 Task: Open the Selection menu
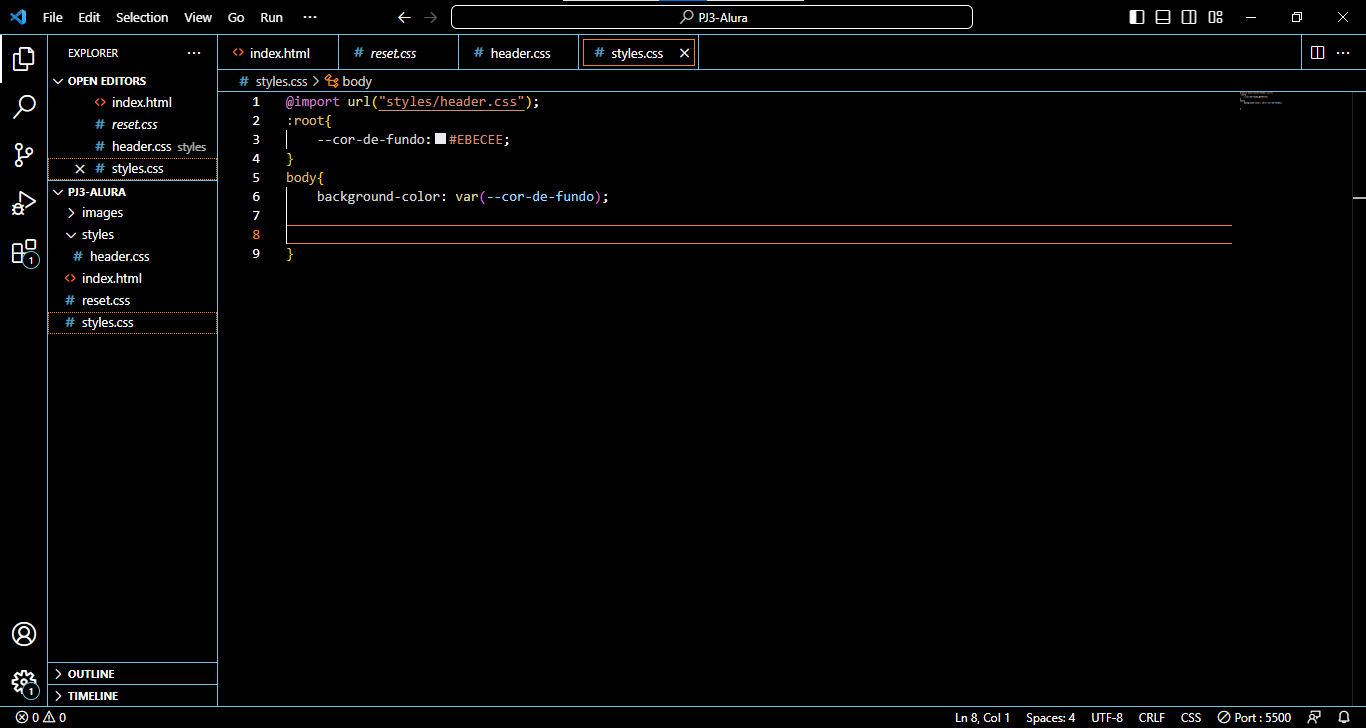point(142,17)
